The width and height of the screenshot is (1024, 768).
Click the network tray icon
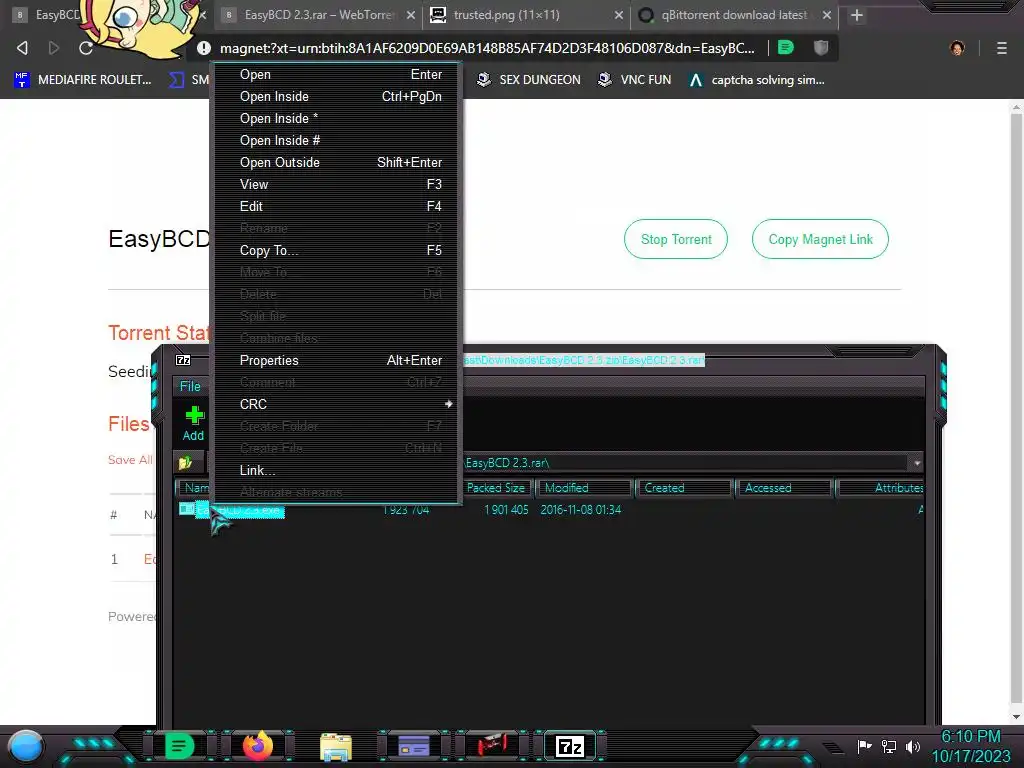889,746
